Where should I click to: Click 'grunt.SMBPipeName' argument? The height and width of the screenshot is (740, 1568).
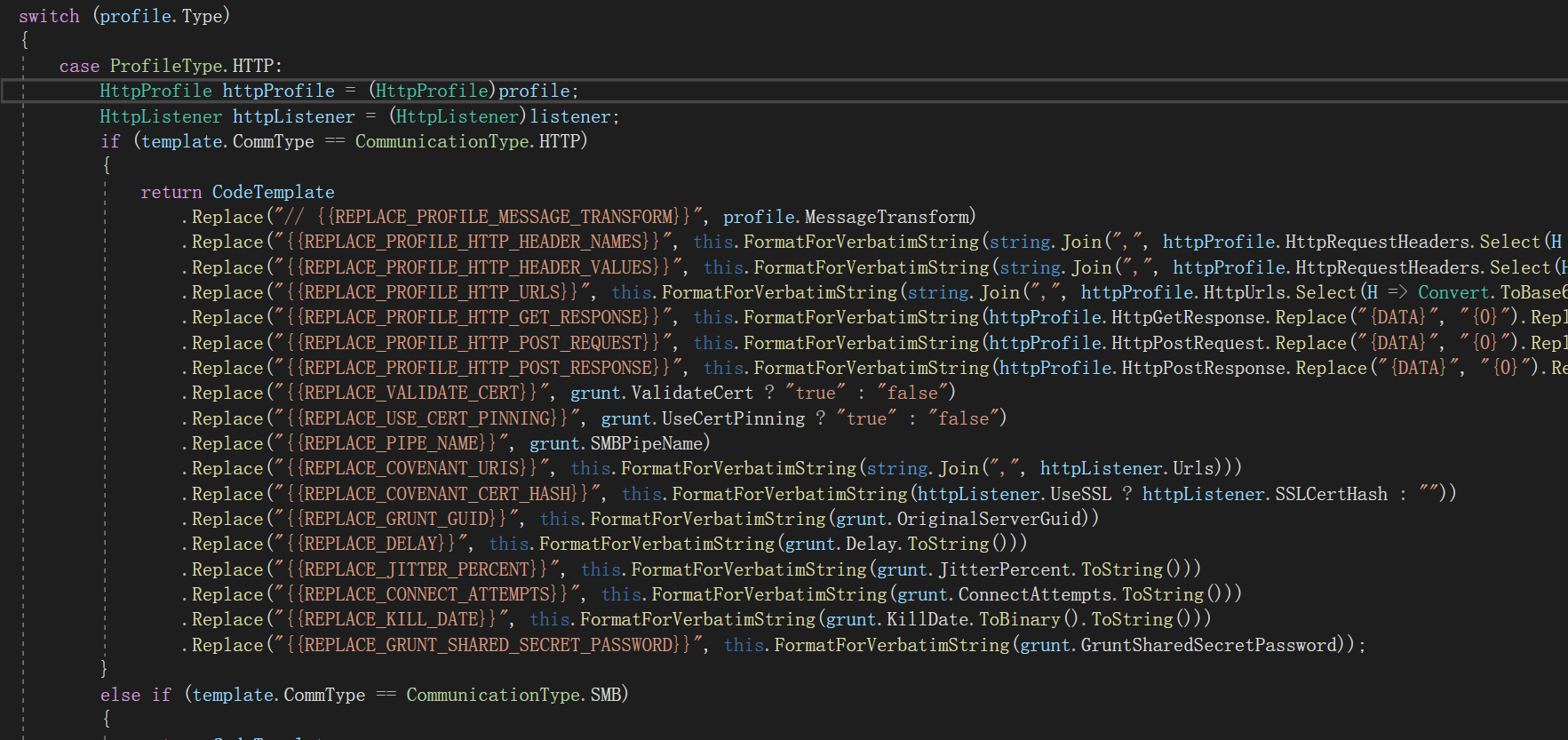coord(616,443)
